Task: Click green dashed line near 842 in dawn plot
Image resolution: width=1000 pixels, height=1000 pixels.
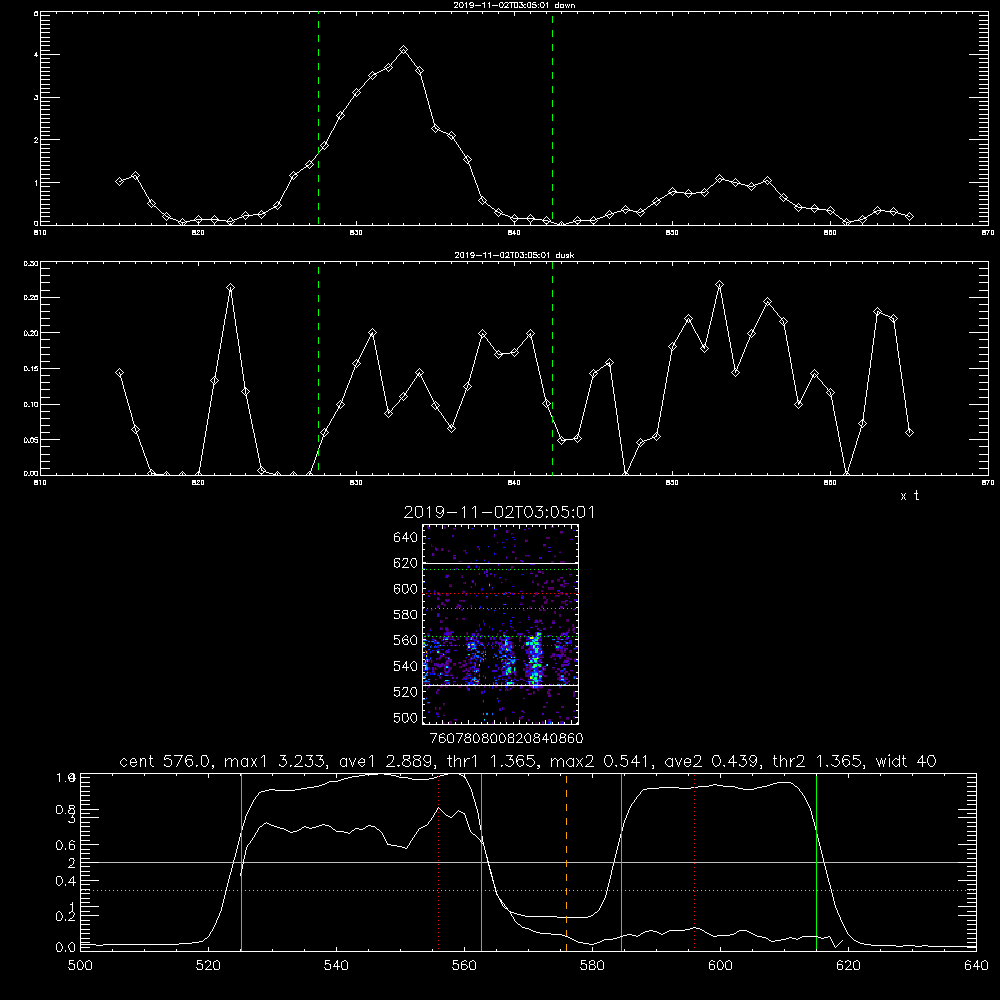Action: click(x=552, y=118)
